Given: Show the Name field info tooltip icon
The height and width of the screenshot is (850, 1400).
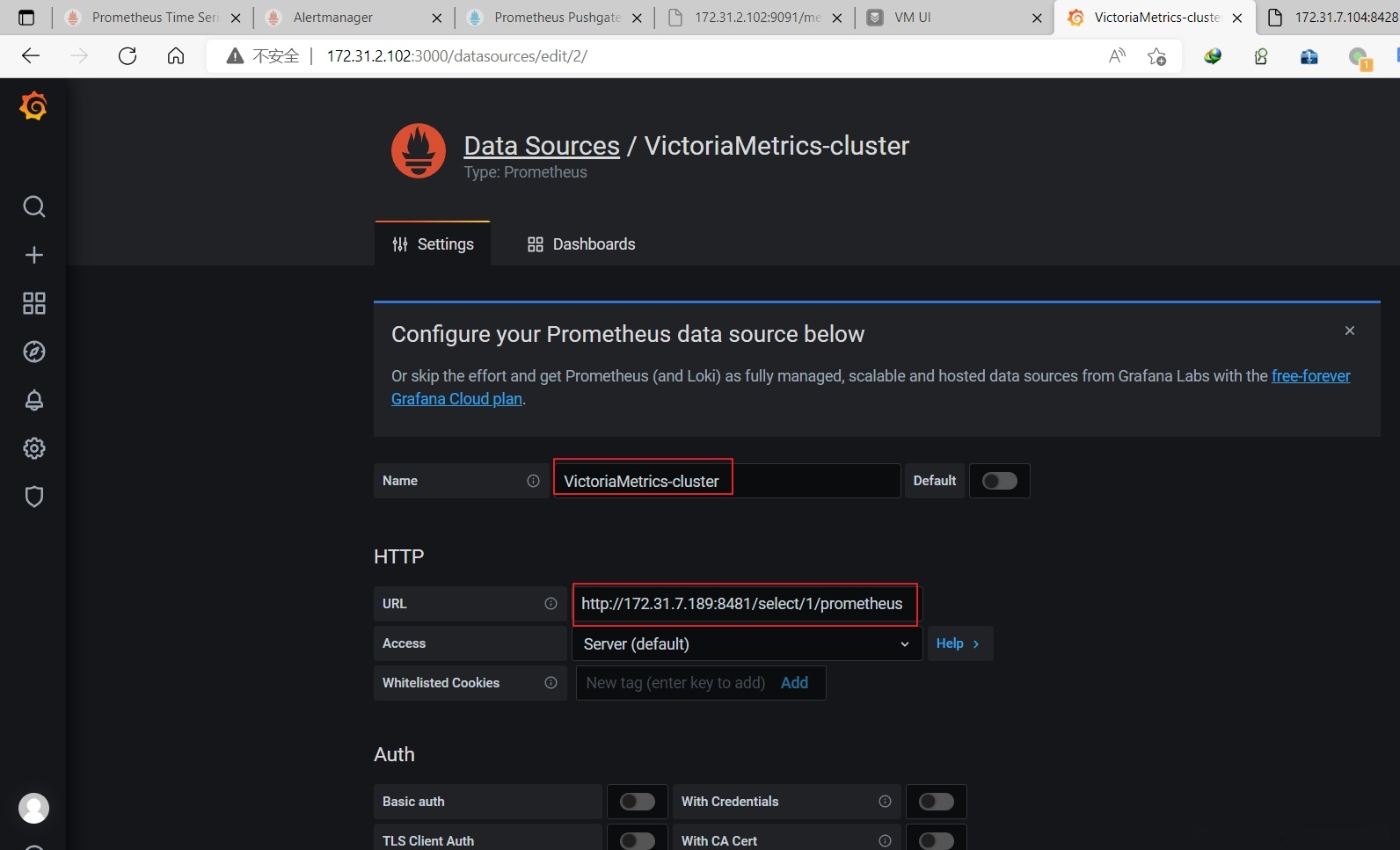Looking at the screenshot, I should (x=533, y=481).
